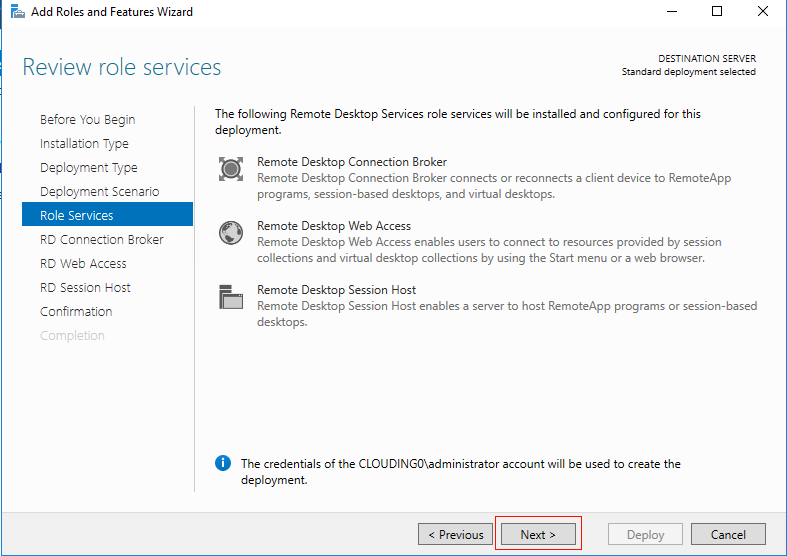787x556 pixels.
Task: Click the Next button
Action: pyautogui.click(x=538, y=534)
